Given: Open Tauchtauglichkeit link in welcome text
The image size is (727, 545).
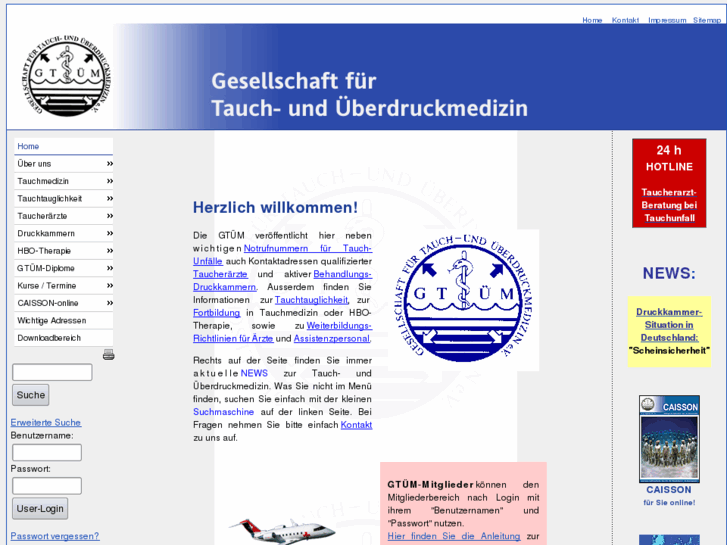Looking at the screenshot, I should point(311,300).
